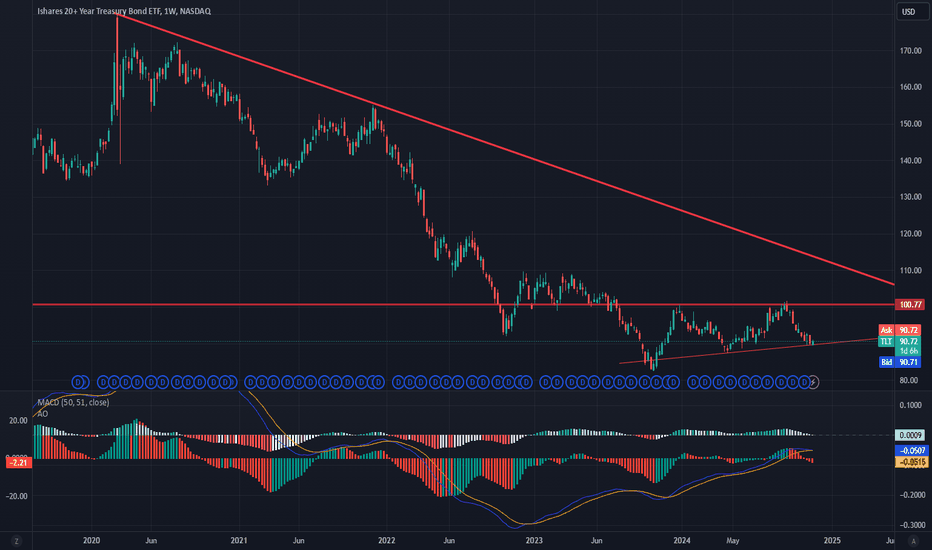This screenshot has width=932, height=550.
Task: Select the MACD (50, 51, close) indicator label
Action: coord(73,403)
